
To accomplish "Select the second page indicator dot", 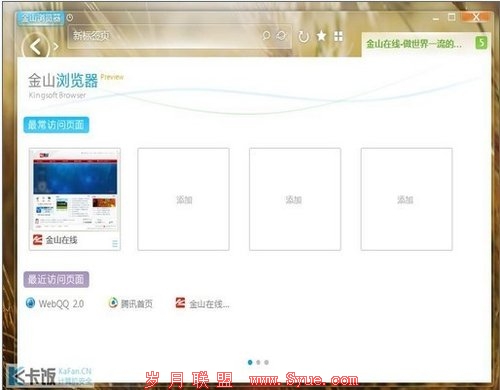I will [258, 362].
